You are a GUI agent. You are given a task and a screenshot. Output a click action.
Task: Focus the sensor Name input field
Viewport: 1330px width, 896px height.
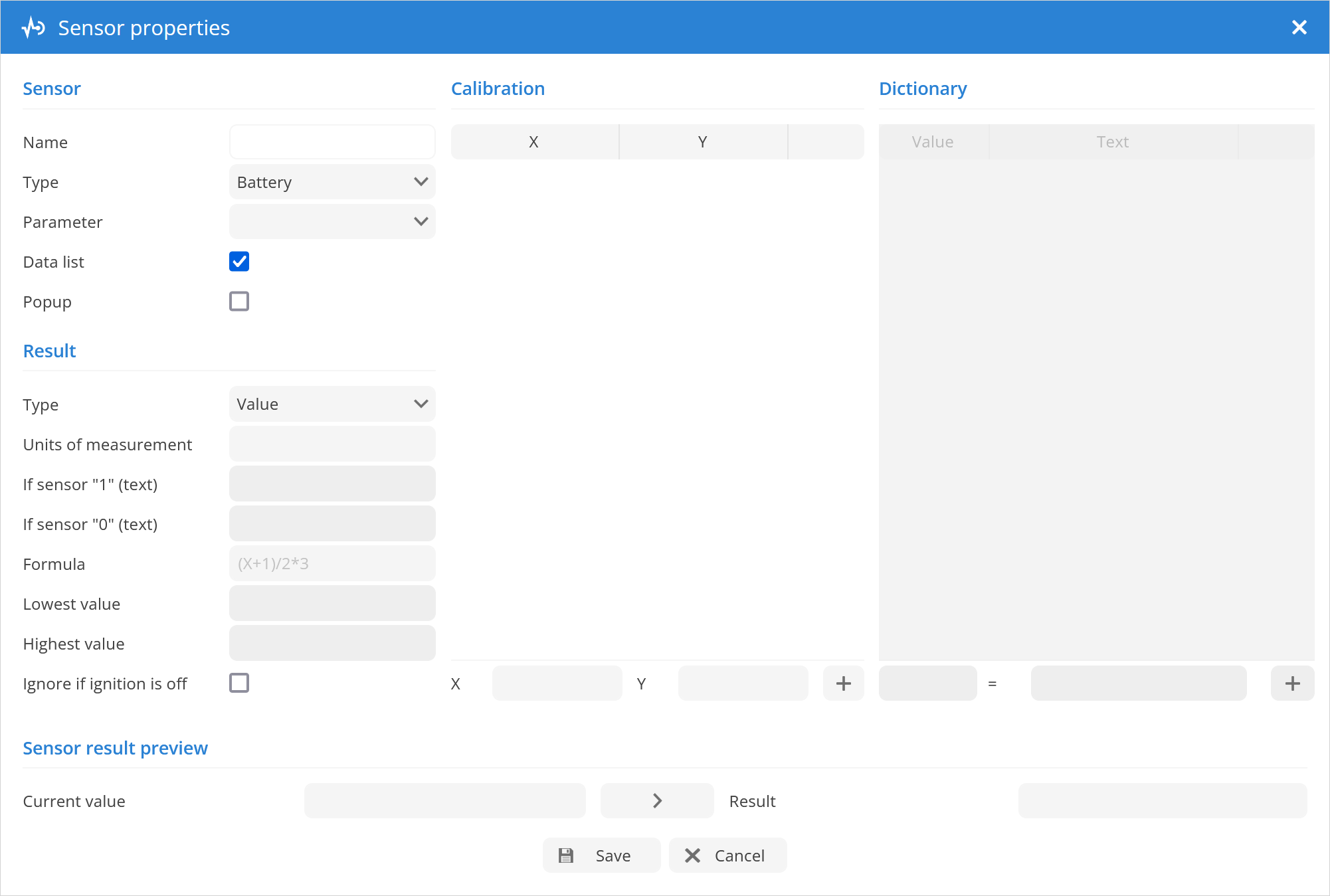(332, 142)
